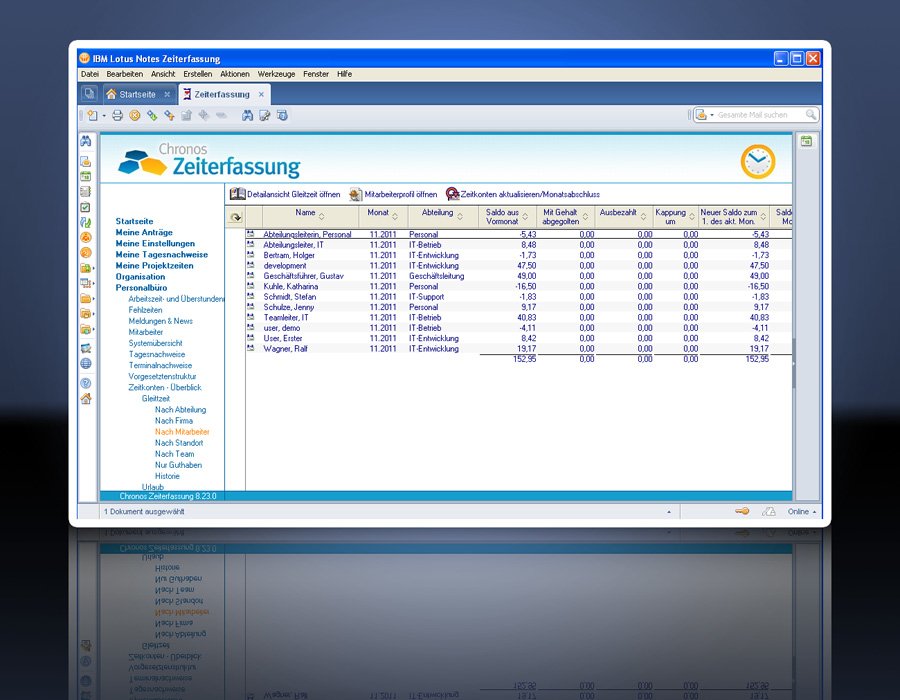Viewport: 900px width, 700px height.
Task: Click the magnifier icon in mail search
Action: (x=811, y=115)
